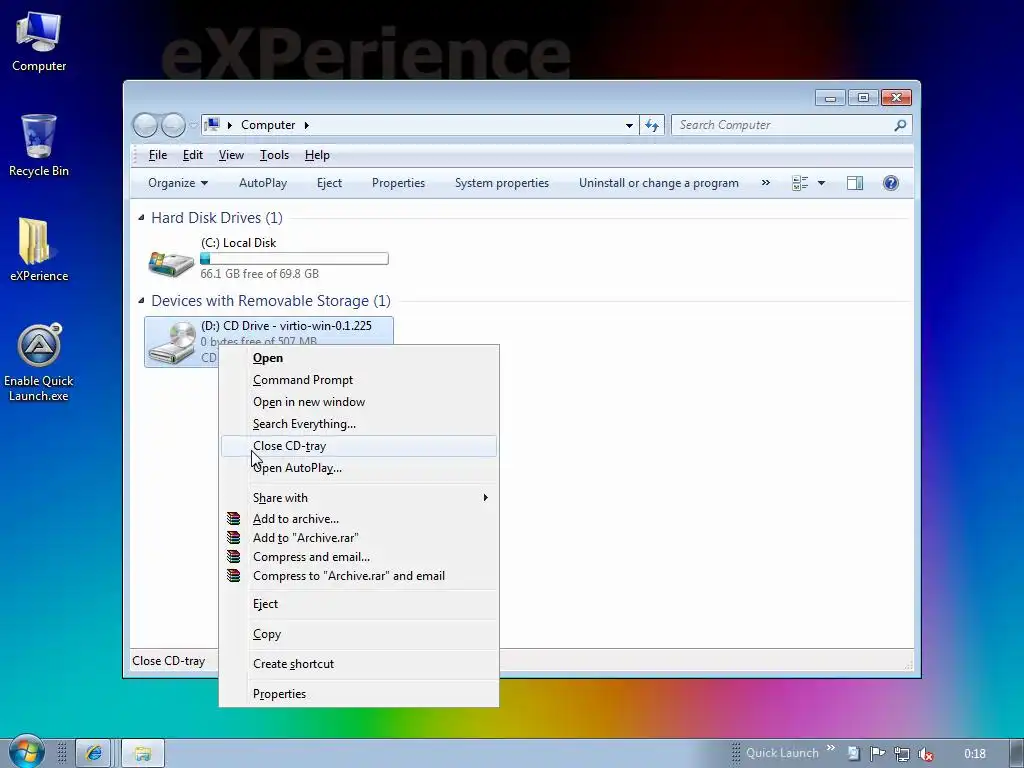Open the Action Center flag icon
The height and width of the screenshot is (768, 1024).
[x=877, y=754]
